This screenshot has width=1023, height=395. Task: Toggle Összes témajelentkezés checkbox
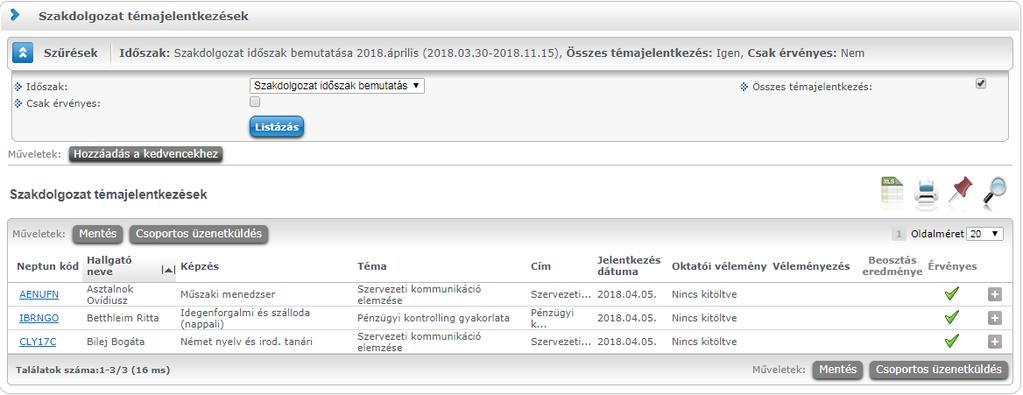[981, 84]
